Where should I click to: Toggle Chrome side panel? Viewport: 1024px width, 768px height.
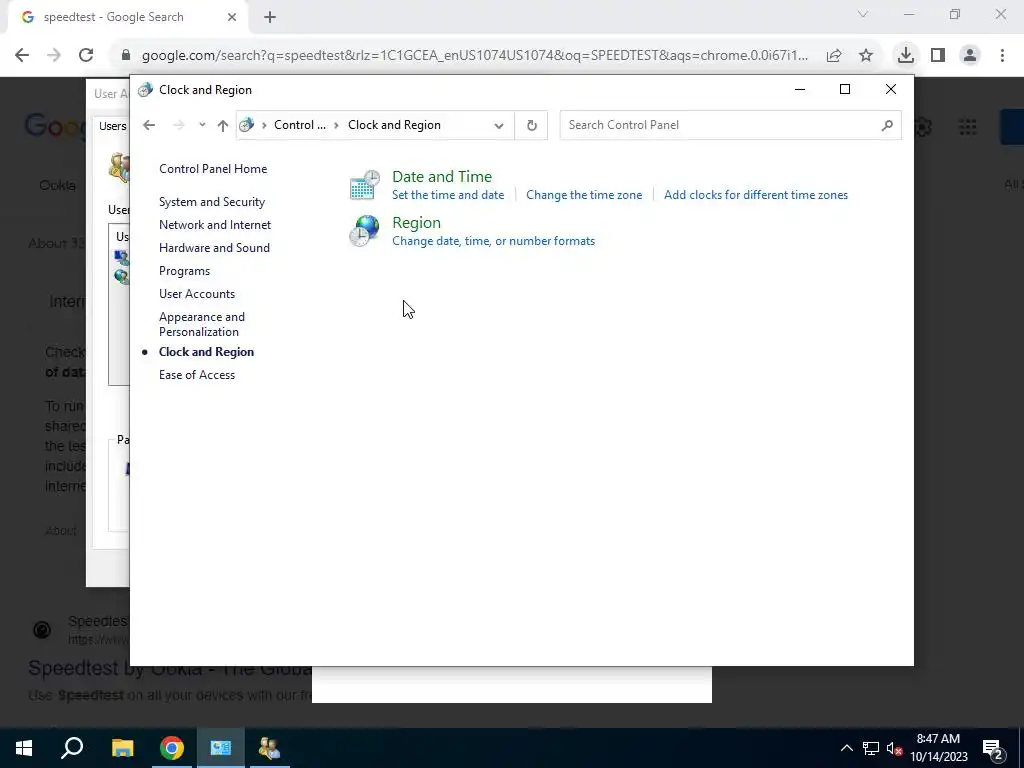click(x=938, y=55)
